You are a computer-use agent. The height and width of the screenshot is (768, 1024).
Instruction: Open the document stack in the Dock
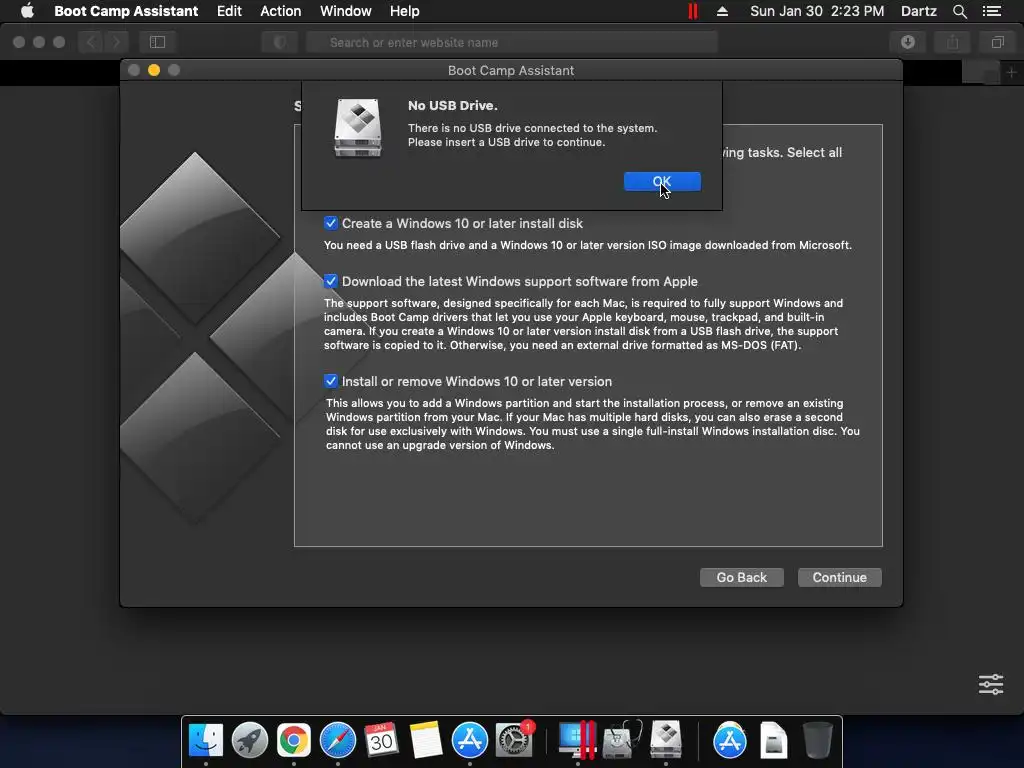774,741
